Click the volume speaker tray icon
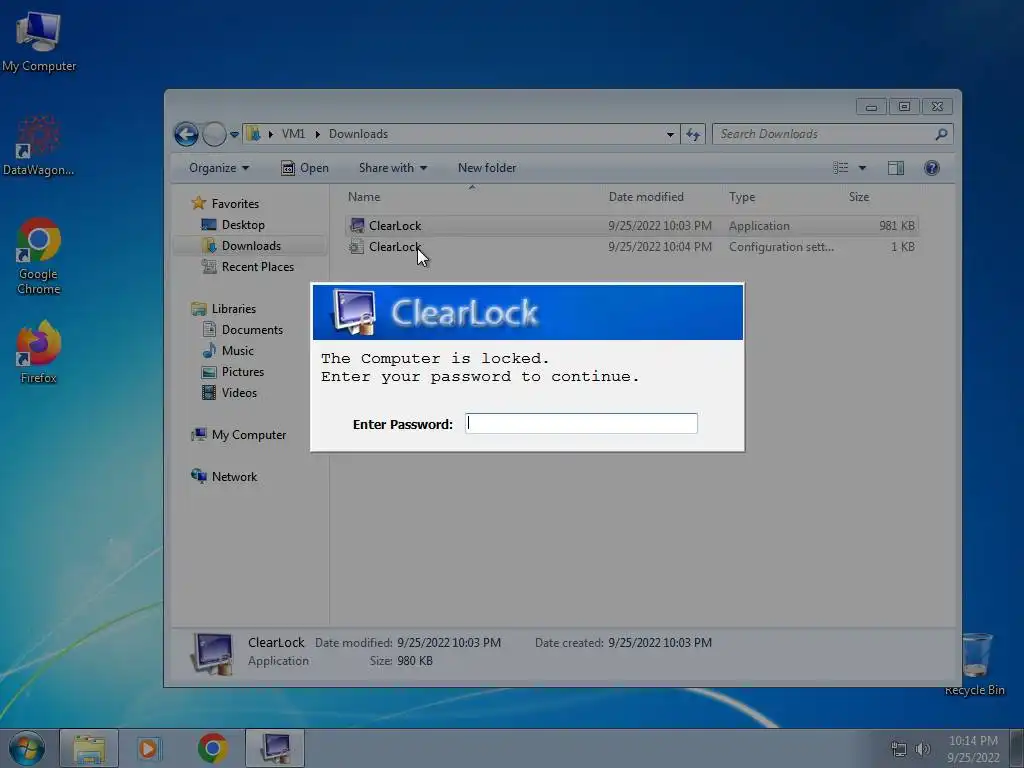The height and width of the screenshot is (768, 1024). coord(922,749)
